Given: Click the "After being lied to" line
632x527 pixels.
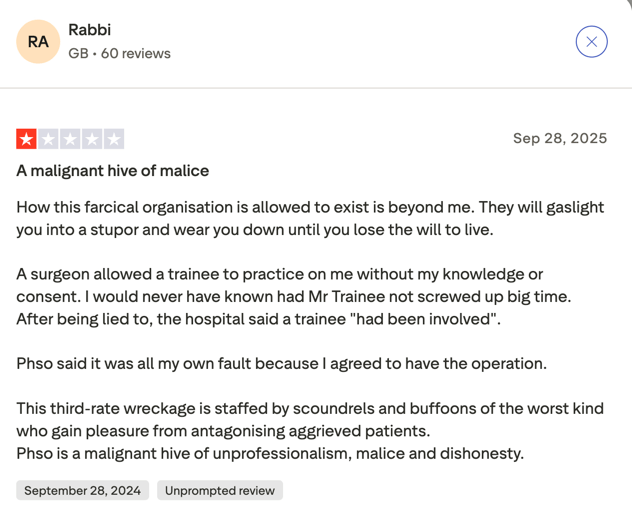Looking at the screenshot, I should [258, 319].
